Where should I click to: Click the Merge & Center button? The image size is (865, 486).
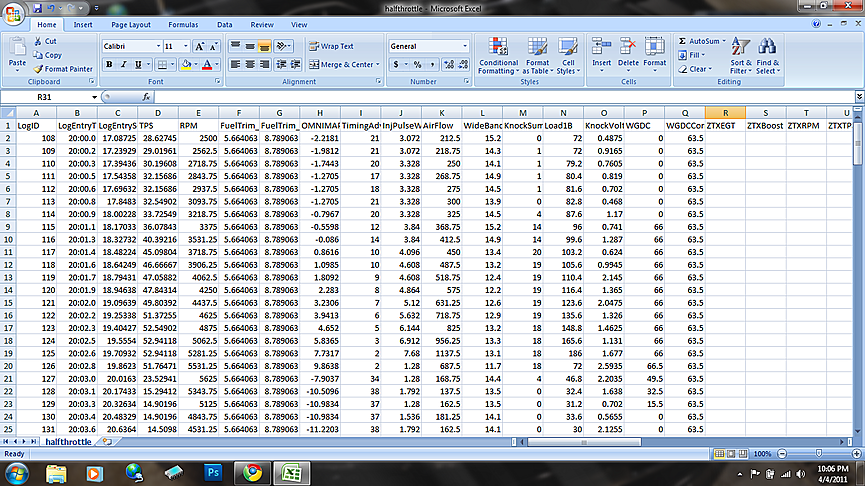point(344,65)
